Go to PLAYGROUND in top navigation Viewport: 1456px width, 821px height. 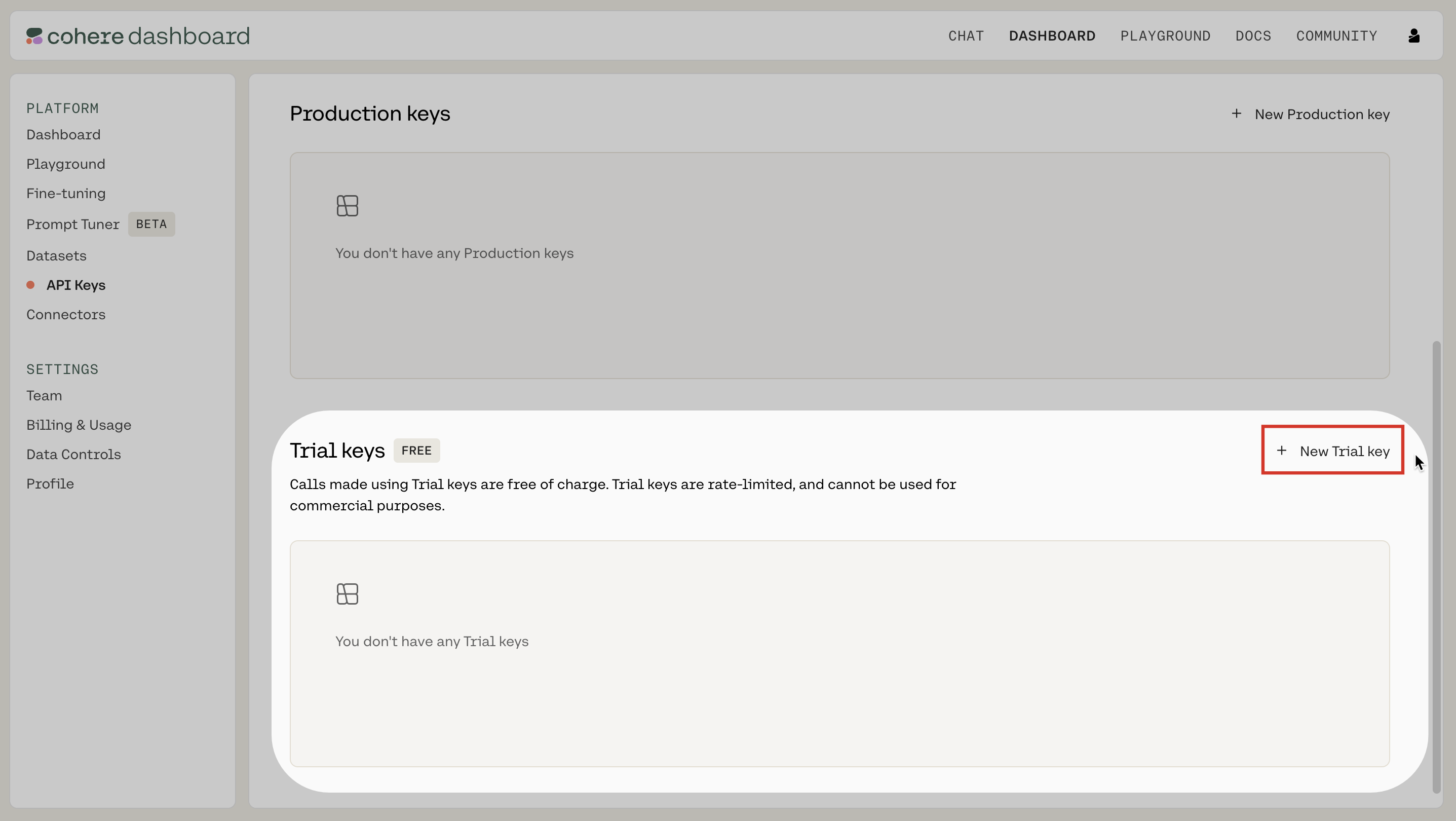click(x=1165, y=36)
